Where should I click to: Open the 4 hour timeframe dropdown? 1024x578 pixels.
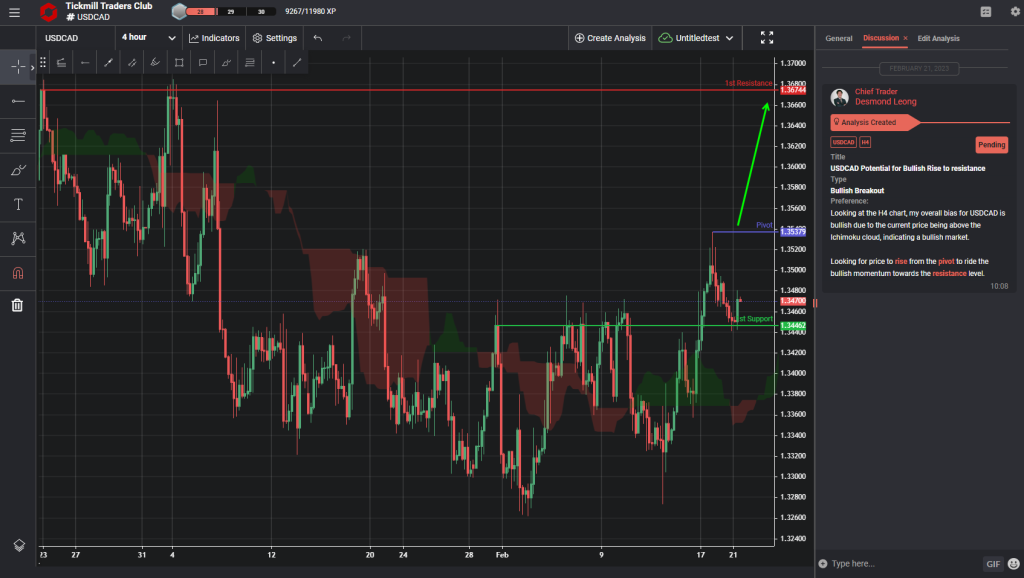145,37
